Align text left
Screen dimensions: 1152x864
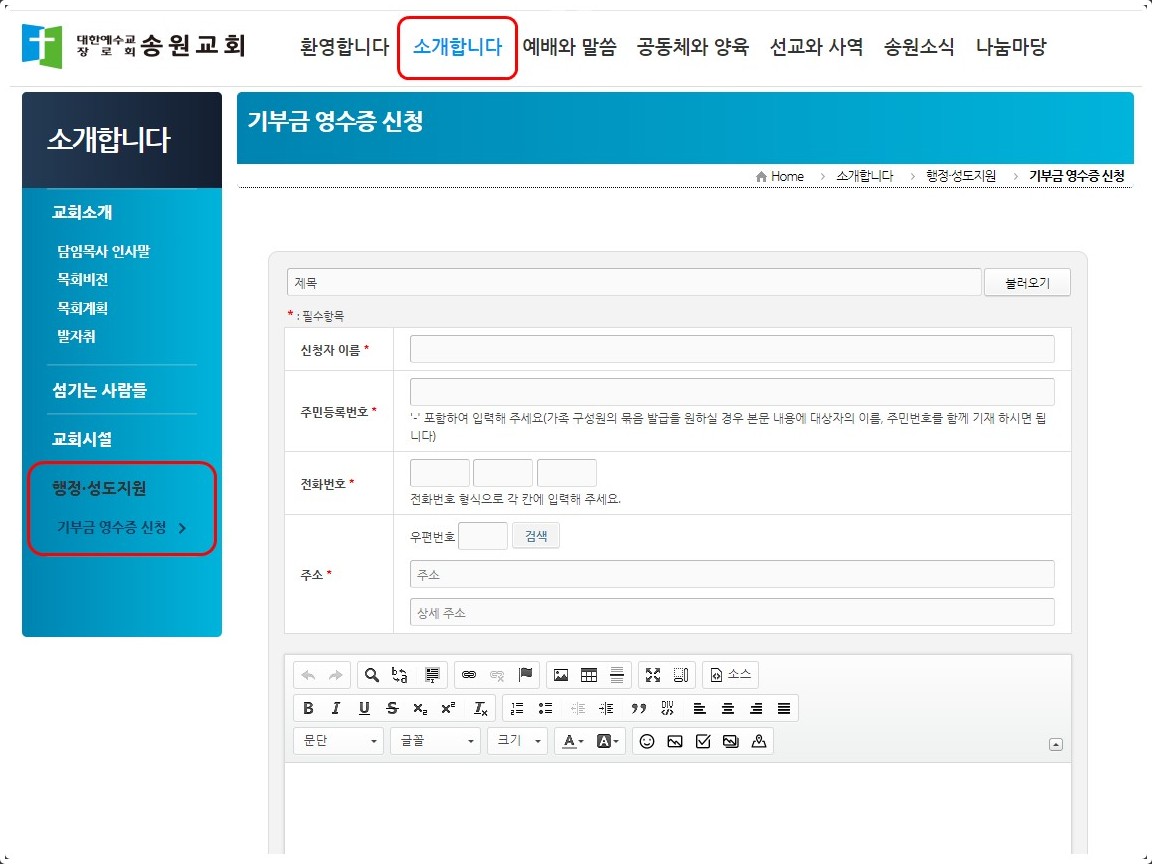click(x=699, y=708)
